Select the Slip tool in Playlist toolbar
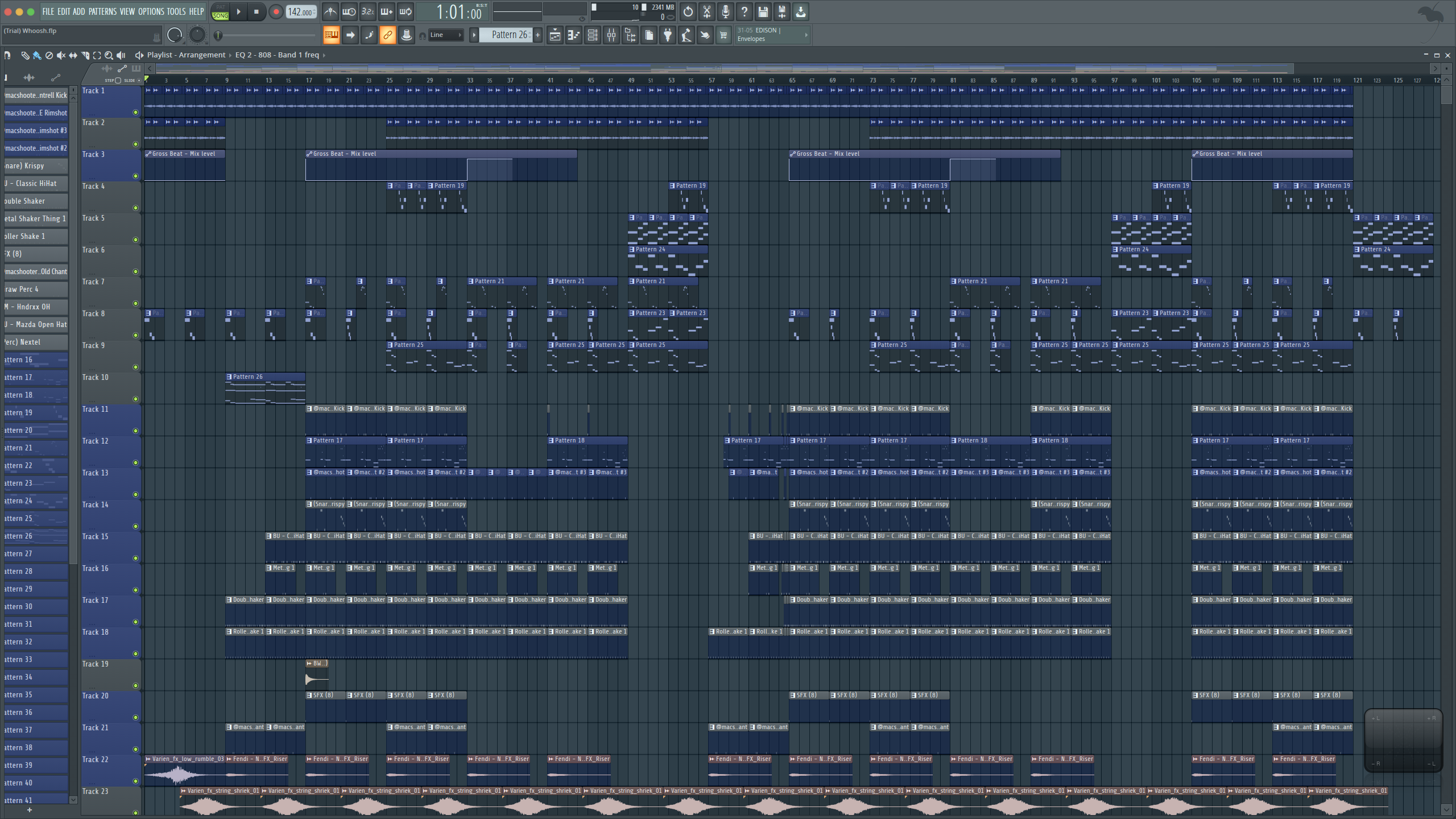Screen dimensions: 1456x819 point(73,55)
